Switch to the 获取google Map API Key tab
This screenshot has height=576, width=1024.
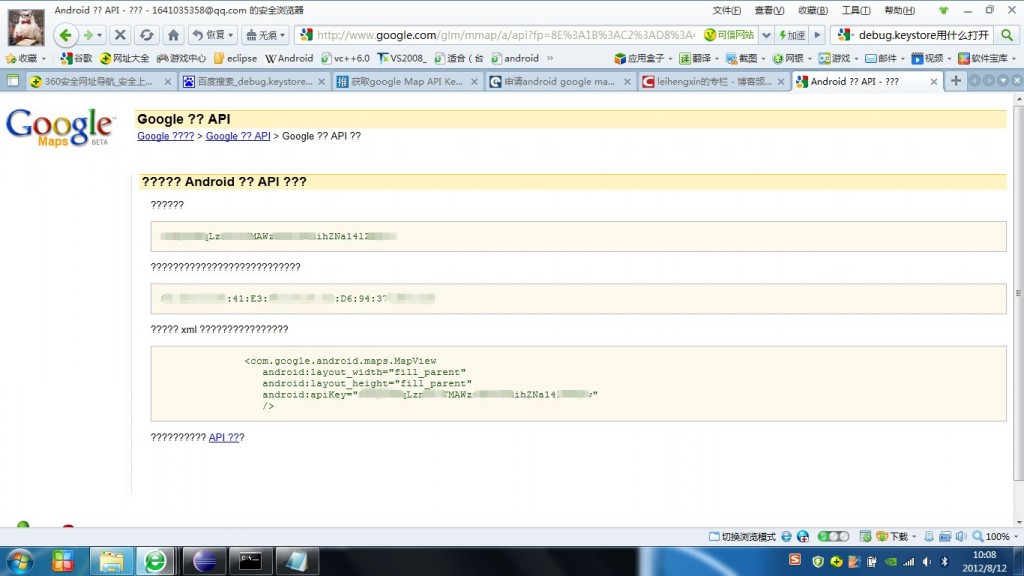click(407, 81)
